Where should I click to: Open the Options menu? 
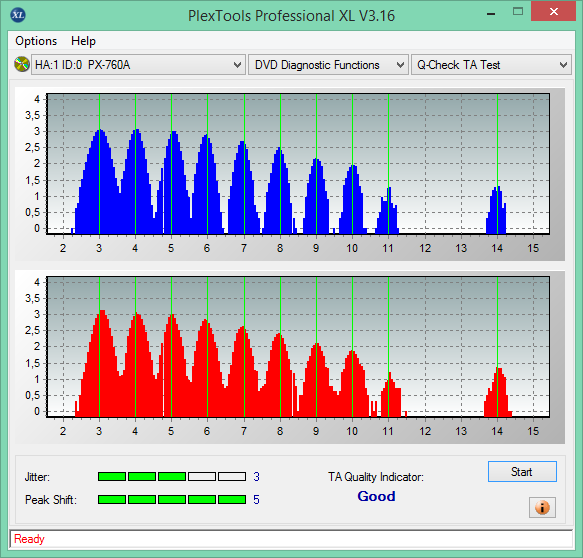pos(36,41)
